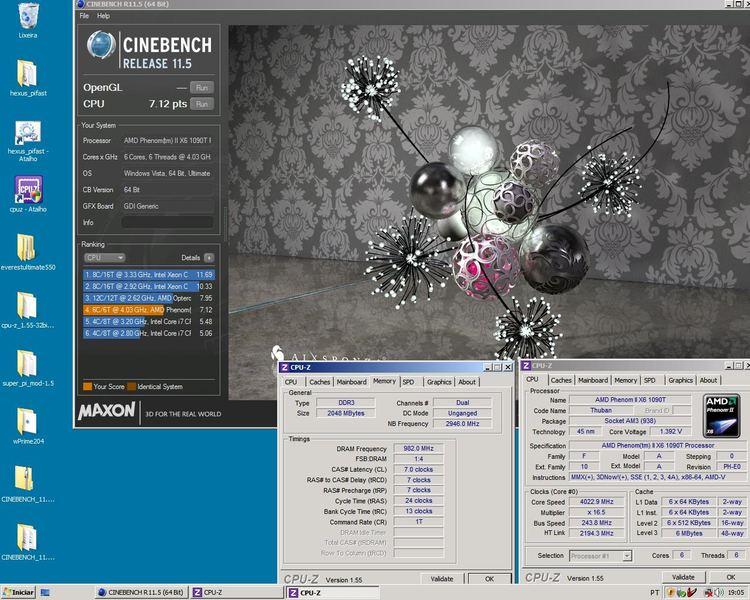Select the everestultimate550 folder icon
Screen dimensions: 750x600
pos(26,247)
